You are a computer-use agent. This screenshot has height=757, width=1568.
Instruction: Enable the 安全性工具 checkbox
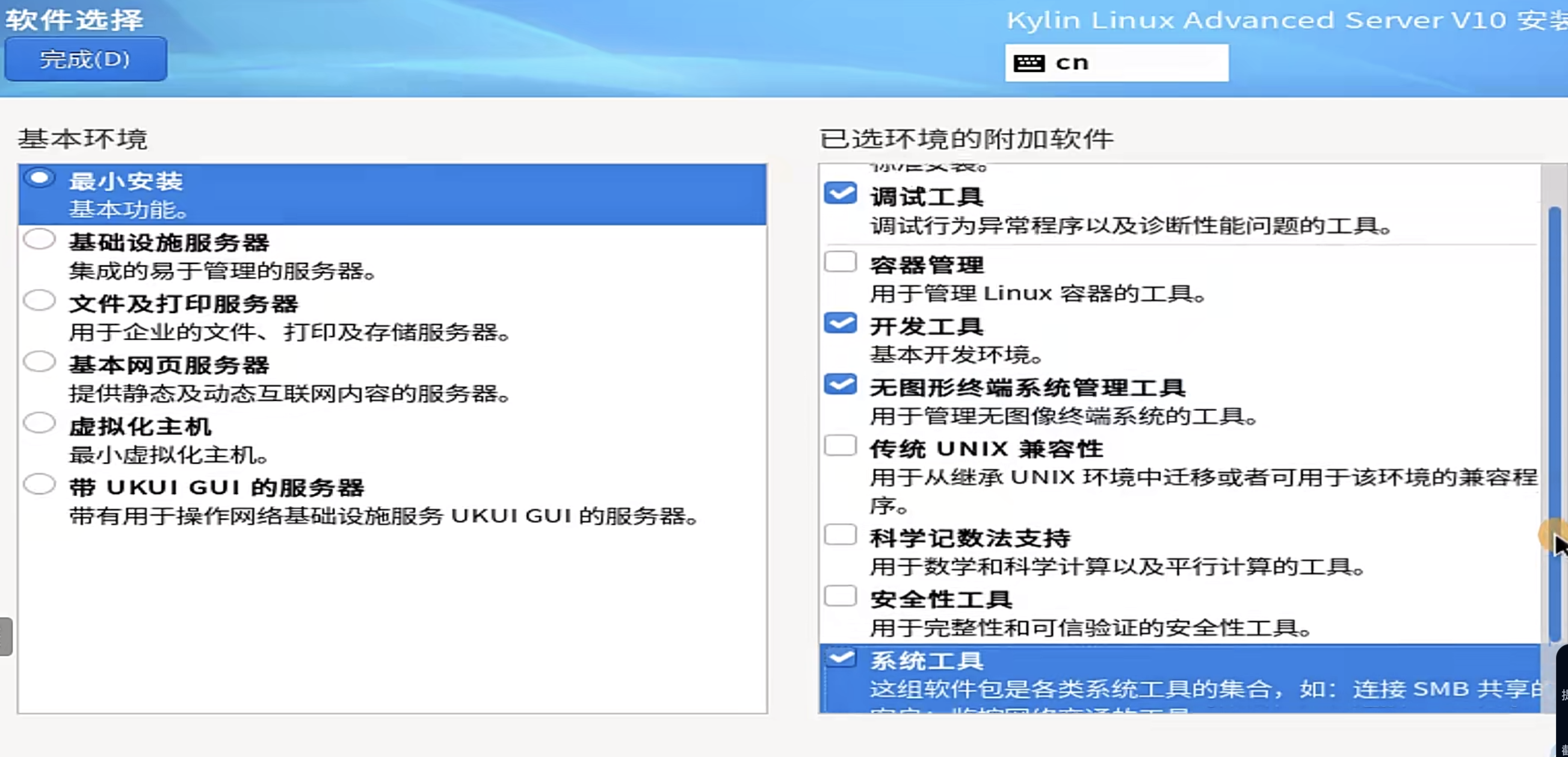[841, 596]
